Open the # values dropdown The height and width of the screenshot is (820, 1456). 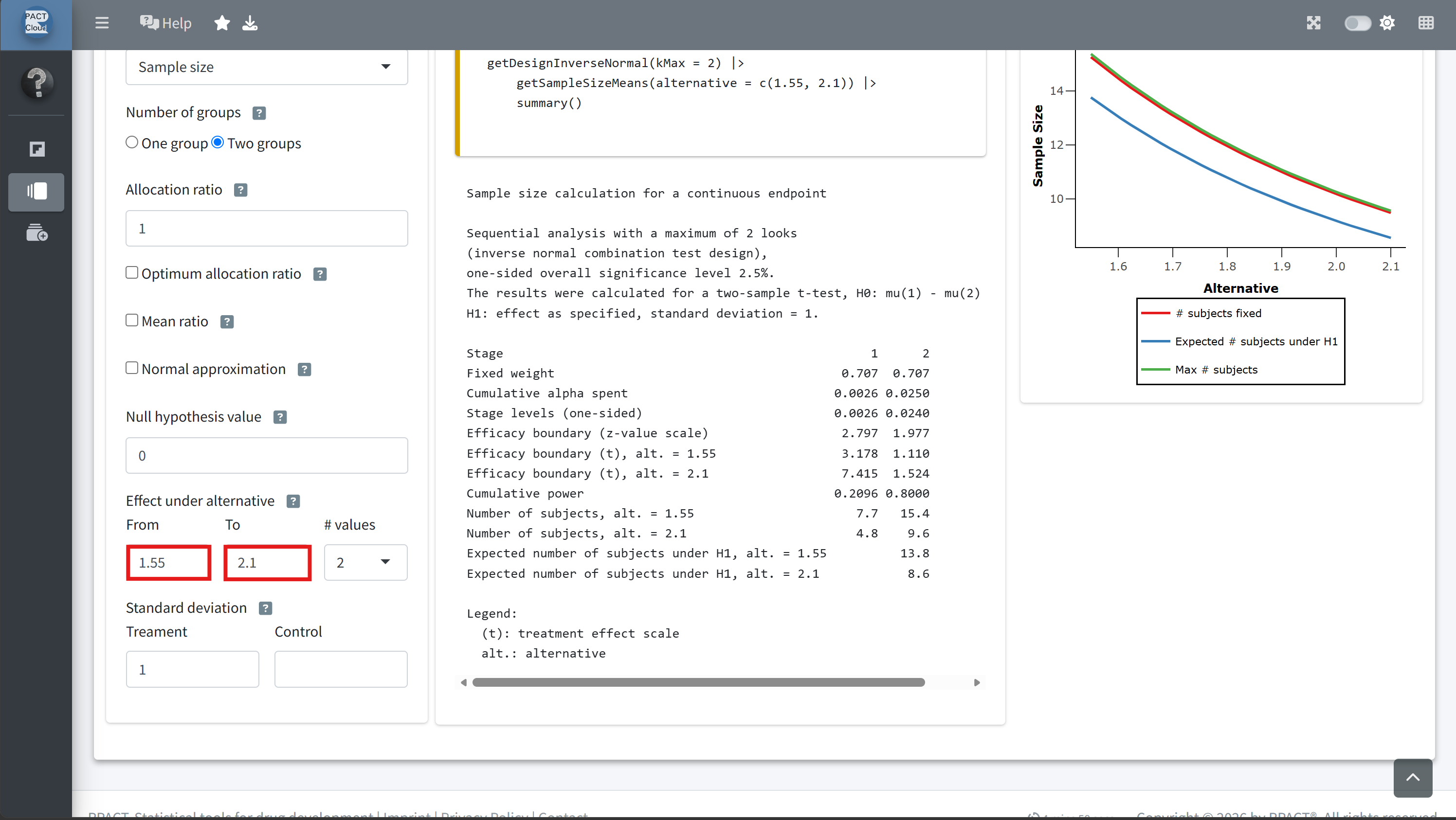click(365, 563)
